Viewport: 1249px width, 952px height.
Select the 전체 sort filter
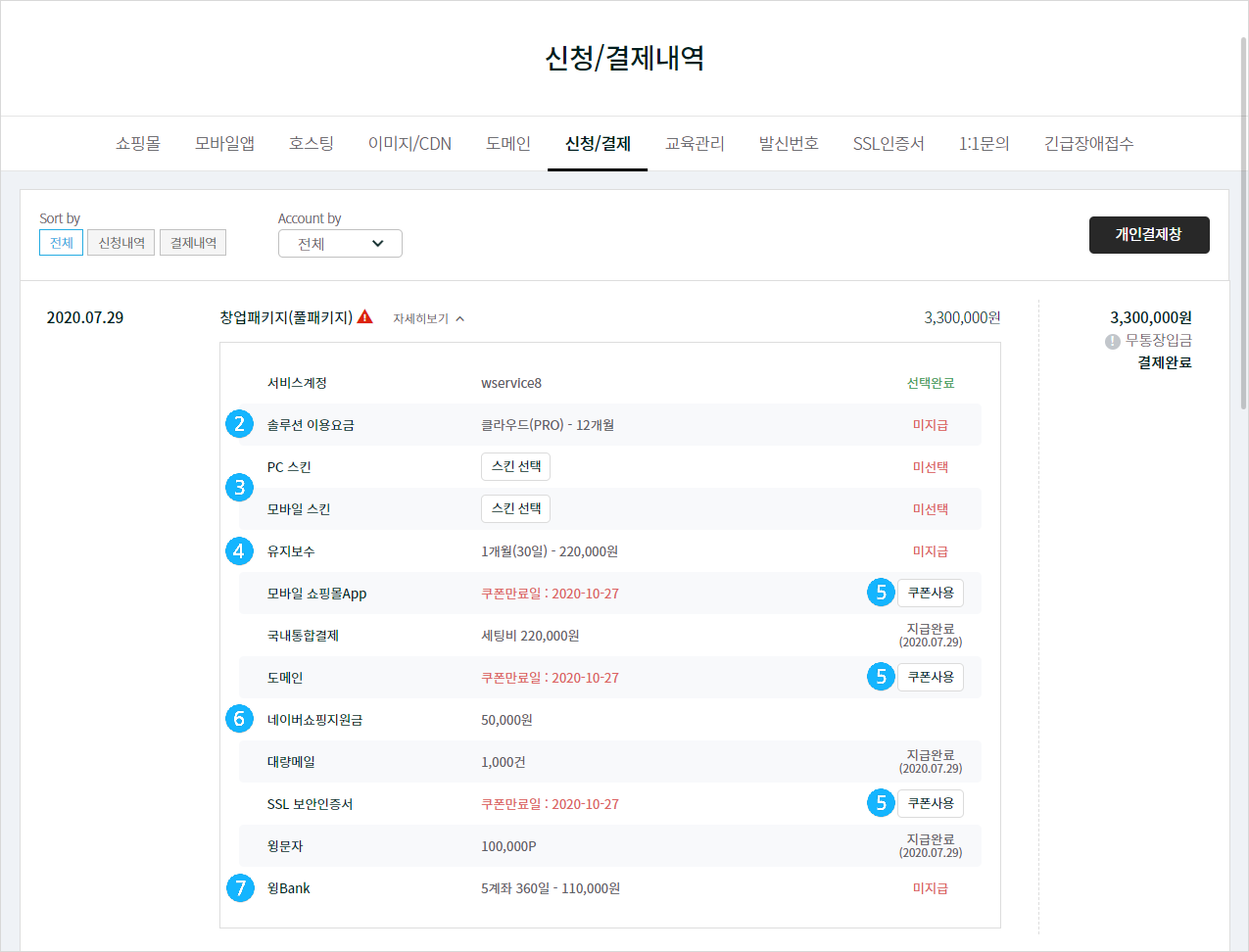click(x=61, y=243)
